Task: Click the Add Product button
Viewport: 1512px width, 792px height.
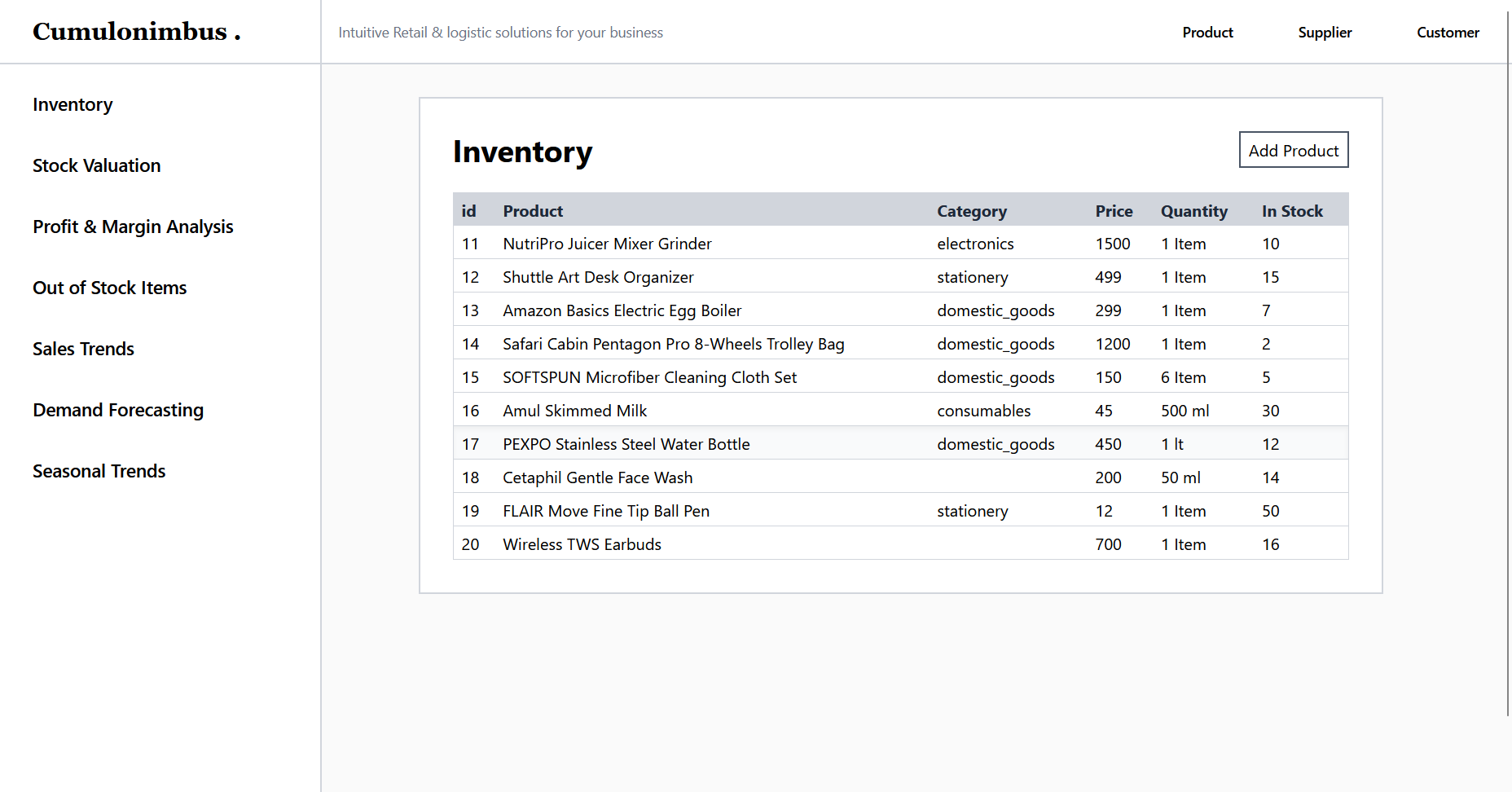Action: [x=1293, y=151]
